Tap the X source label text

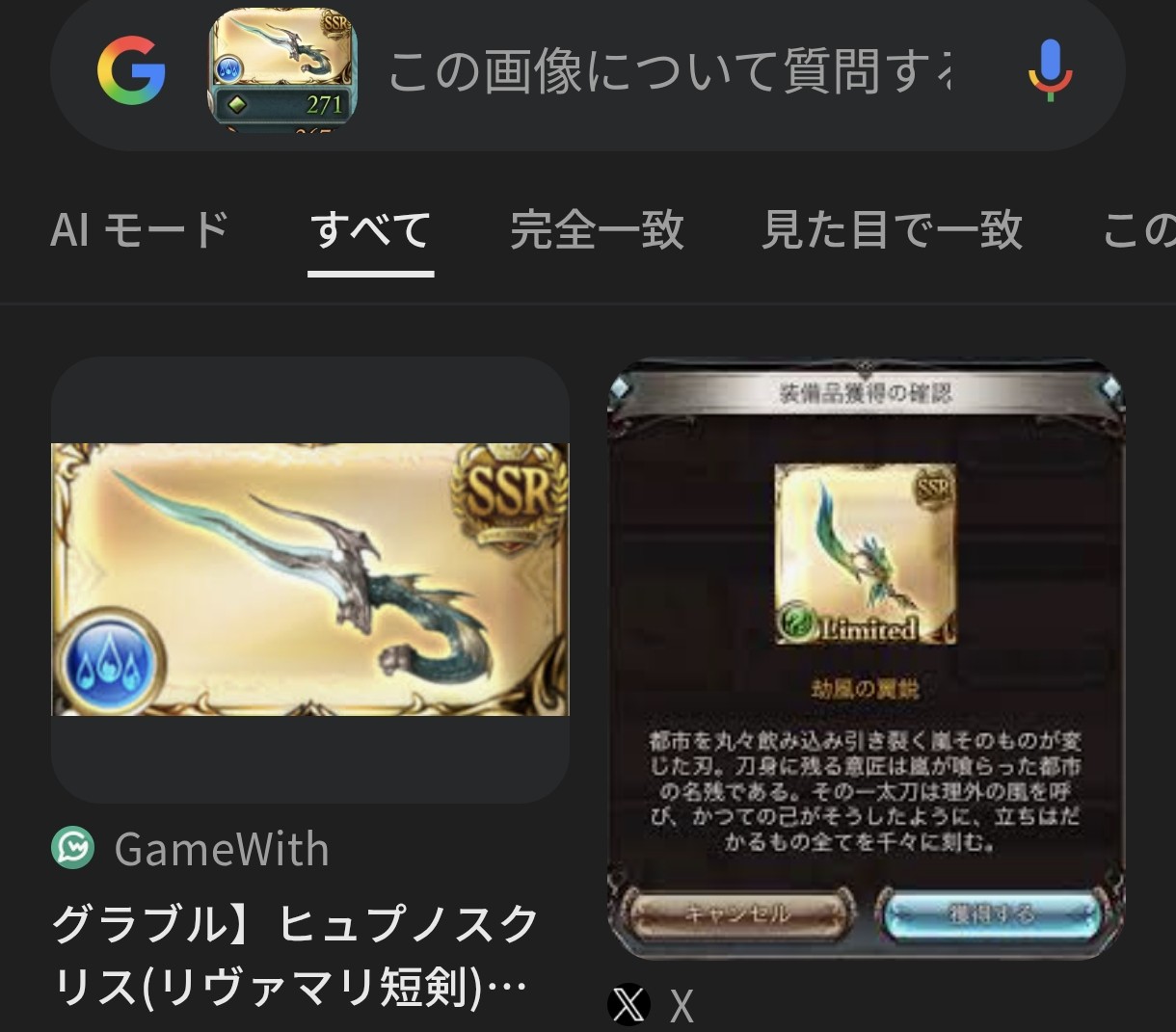click(682, 1007)
